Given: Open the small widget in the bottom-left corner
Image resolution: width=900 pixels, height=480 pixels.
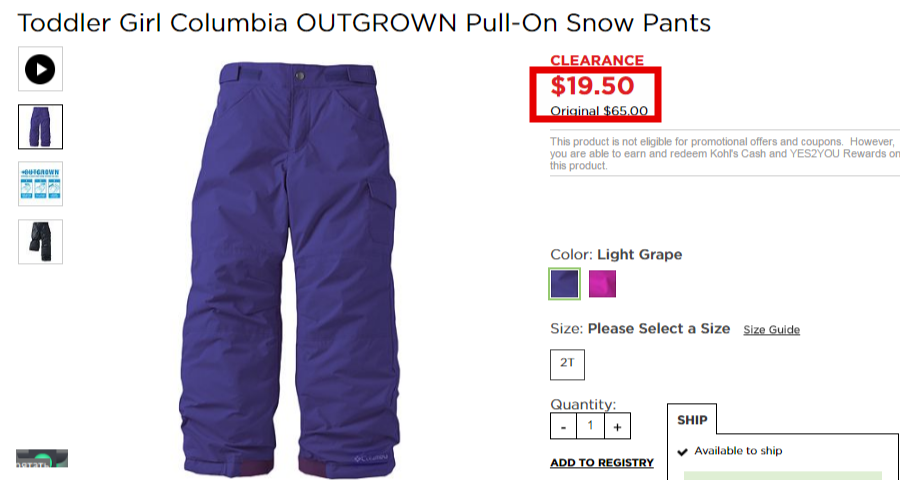Looking at the screenshot, I should [x=42, y=458].
